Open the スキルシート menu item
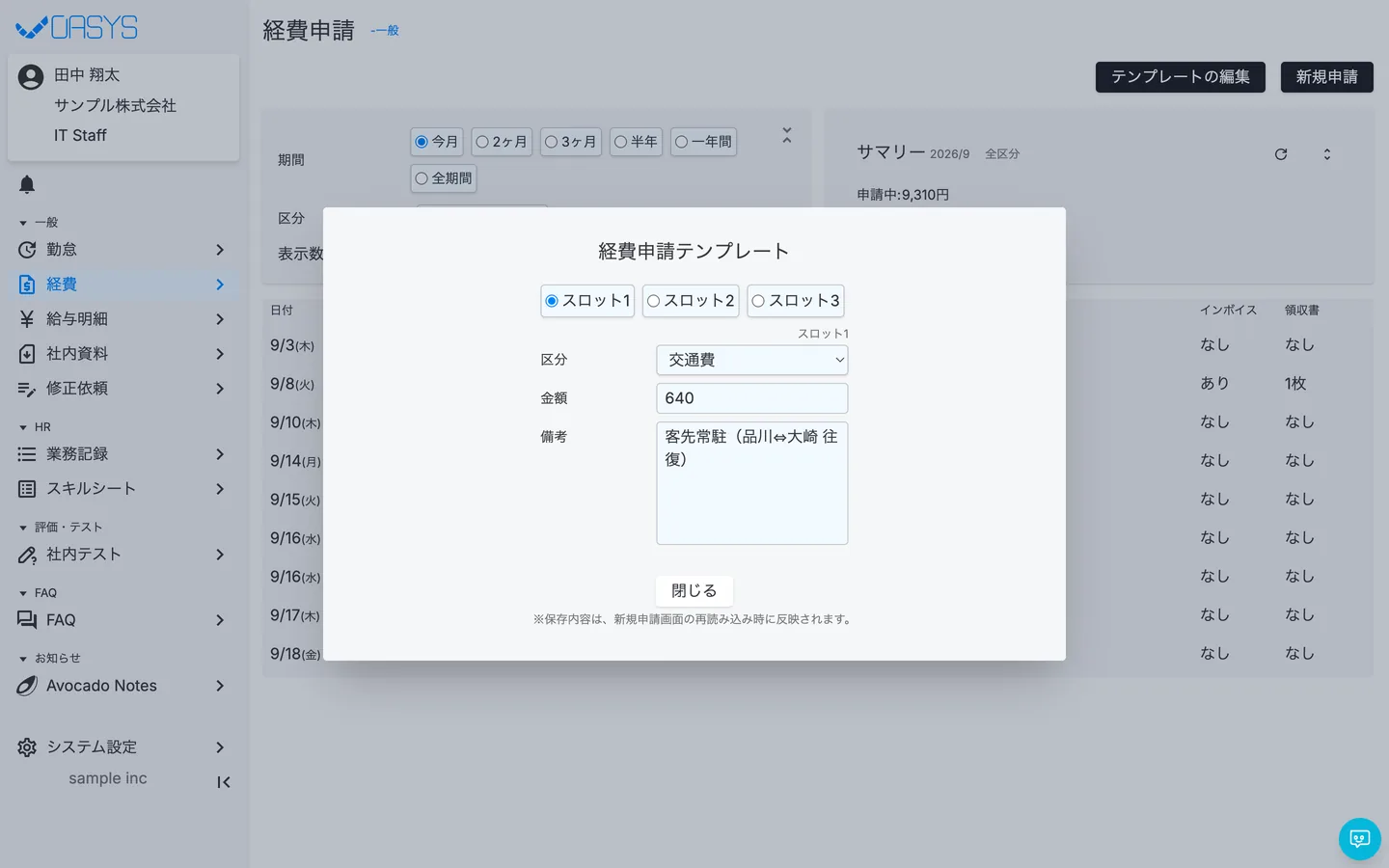 pyautogui.click(x=123, y=489)
